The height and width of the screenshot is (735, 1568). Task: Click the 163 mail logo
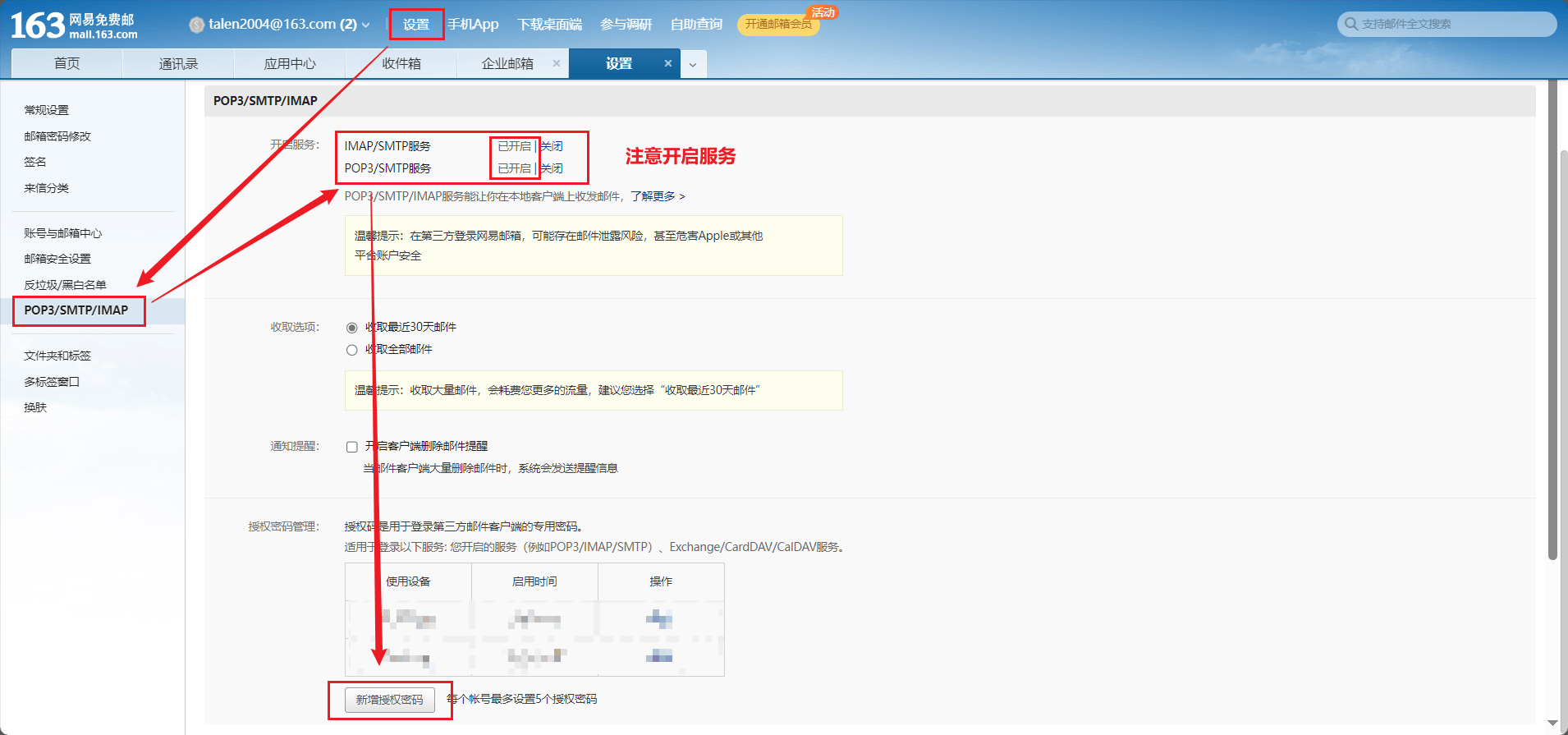tap(74, 25)
